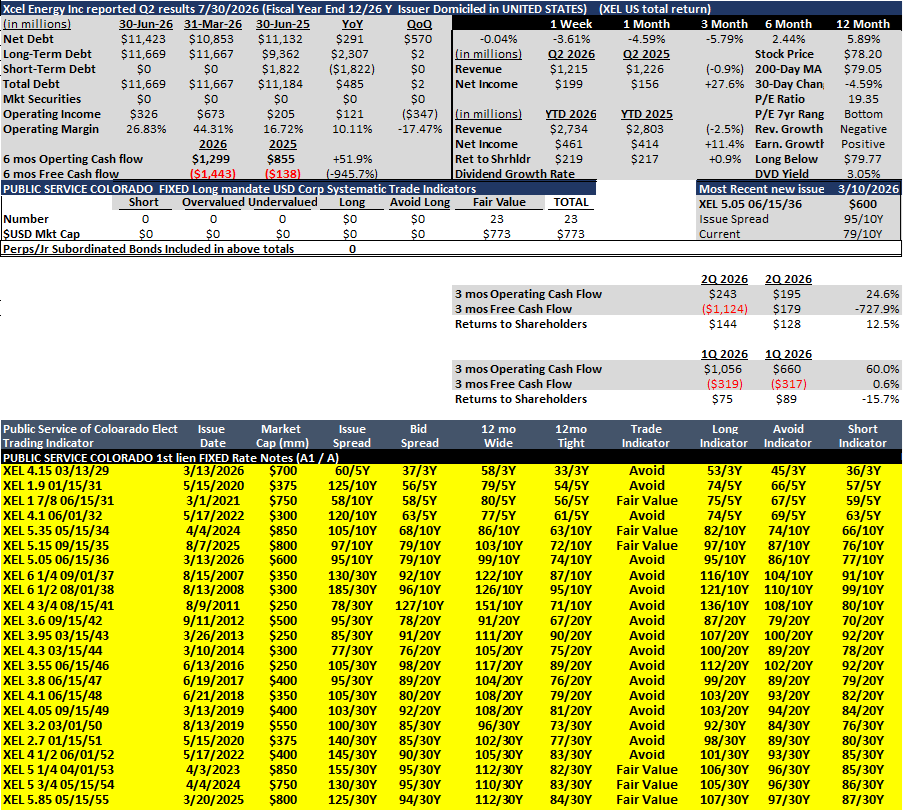Select the Net Debt row label
Screen dimensions: 903x811
28,39
